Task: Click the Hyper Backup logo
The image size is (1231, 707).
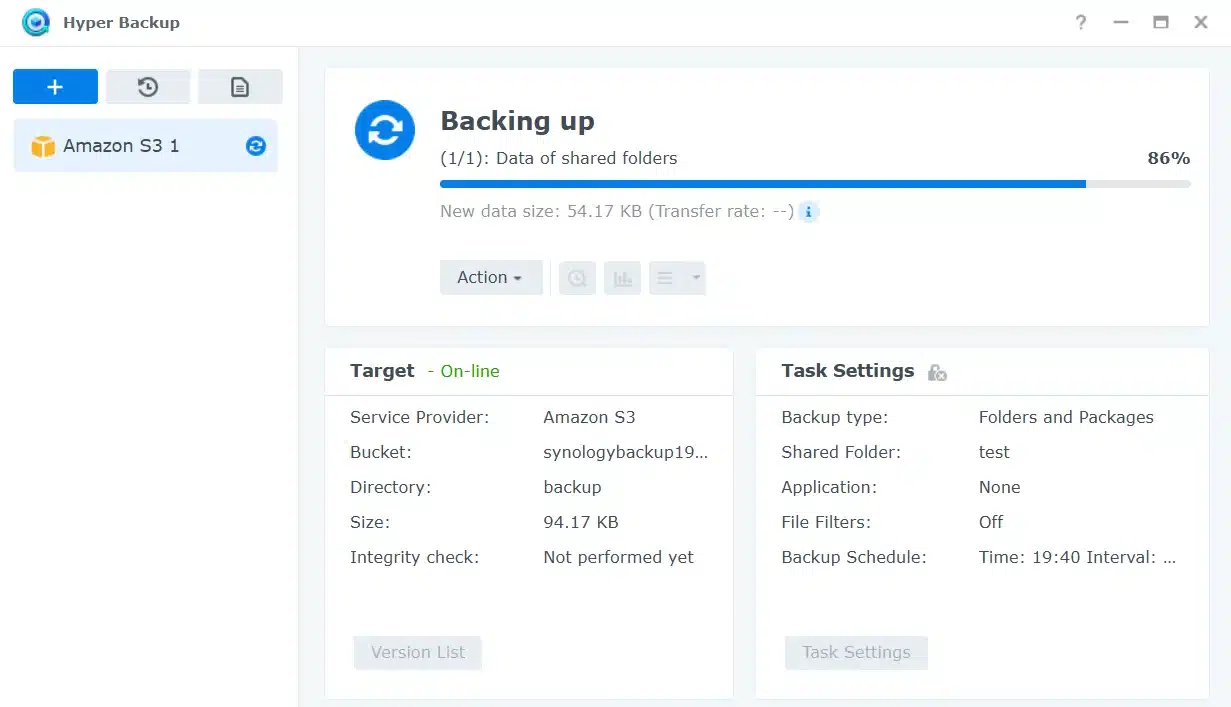Action: 35,21
